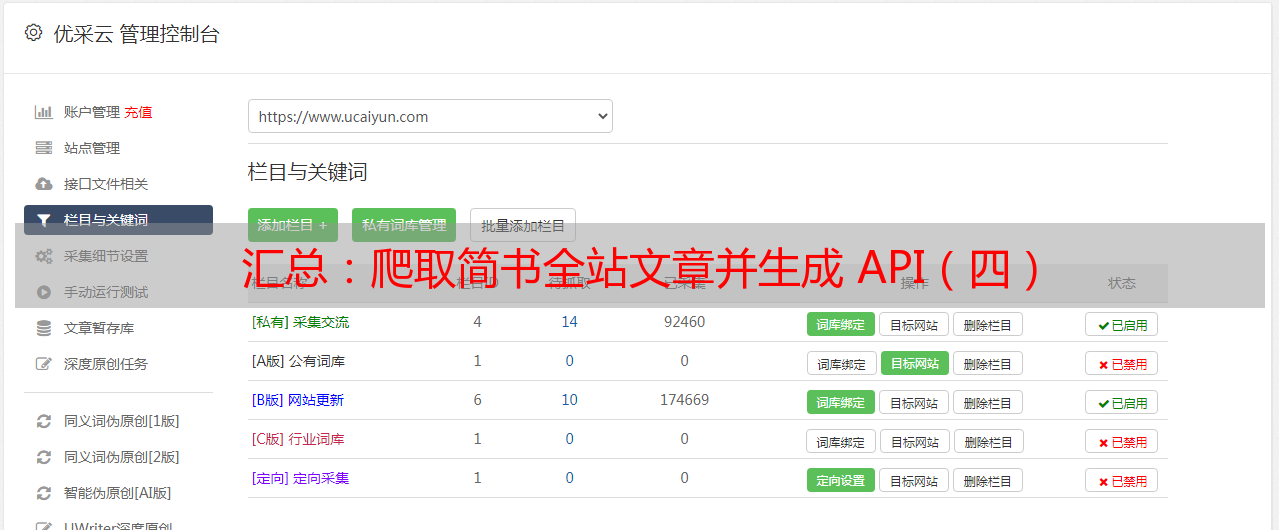Click the 批量添加栏目 button

[x=523, y=225]
